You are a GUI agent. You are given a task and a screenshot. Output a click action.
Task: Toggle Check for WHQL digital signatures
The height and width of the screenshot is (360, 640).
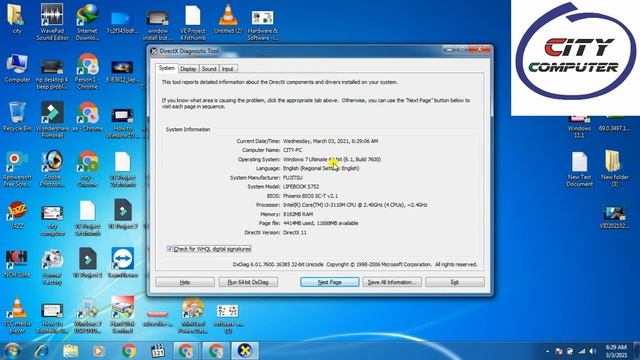tap(209, 249)
